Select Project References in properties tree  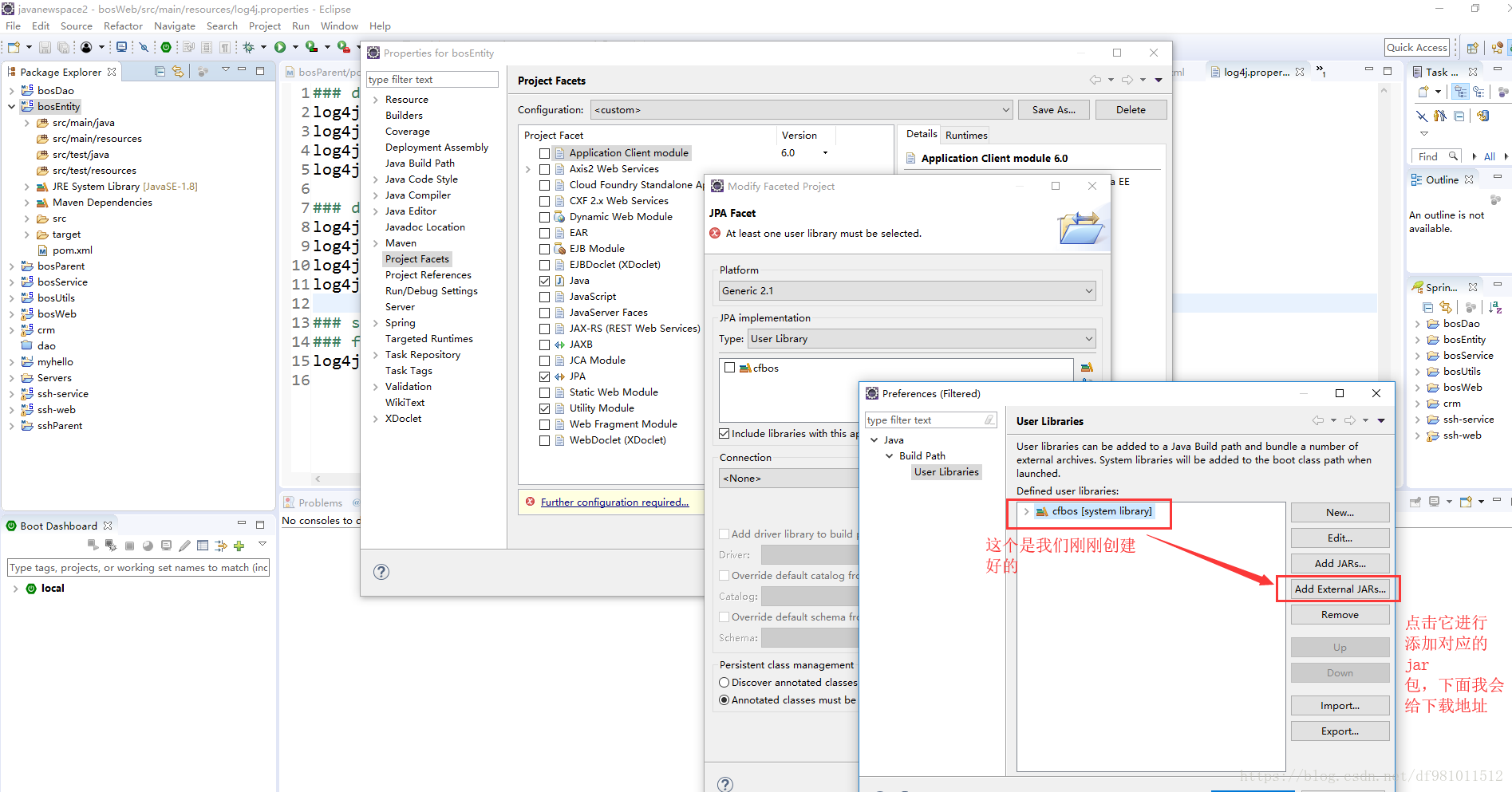point(428,275)
